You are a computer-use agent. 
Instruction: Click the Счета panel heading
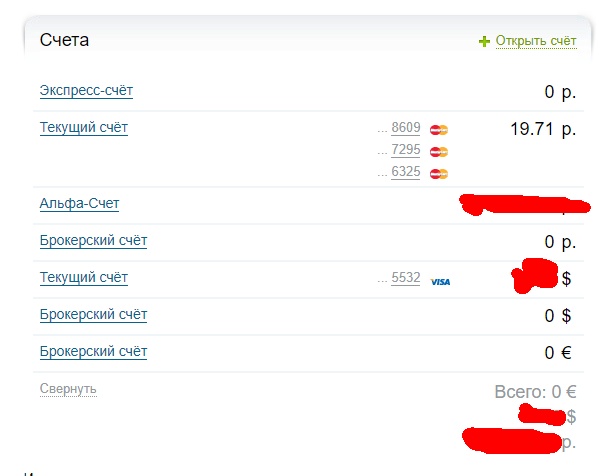(x=64, y=40)
